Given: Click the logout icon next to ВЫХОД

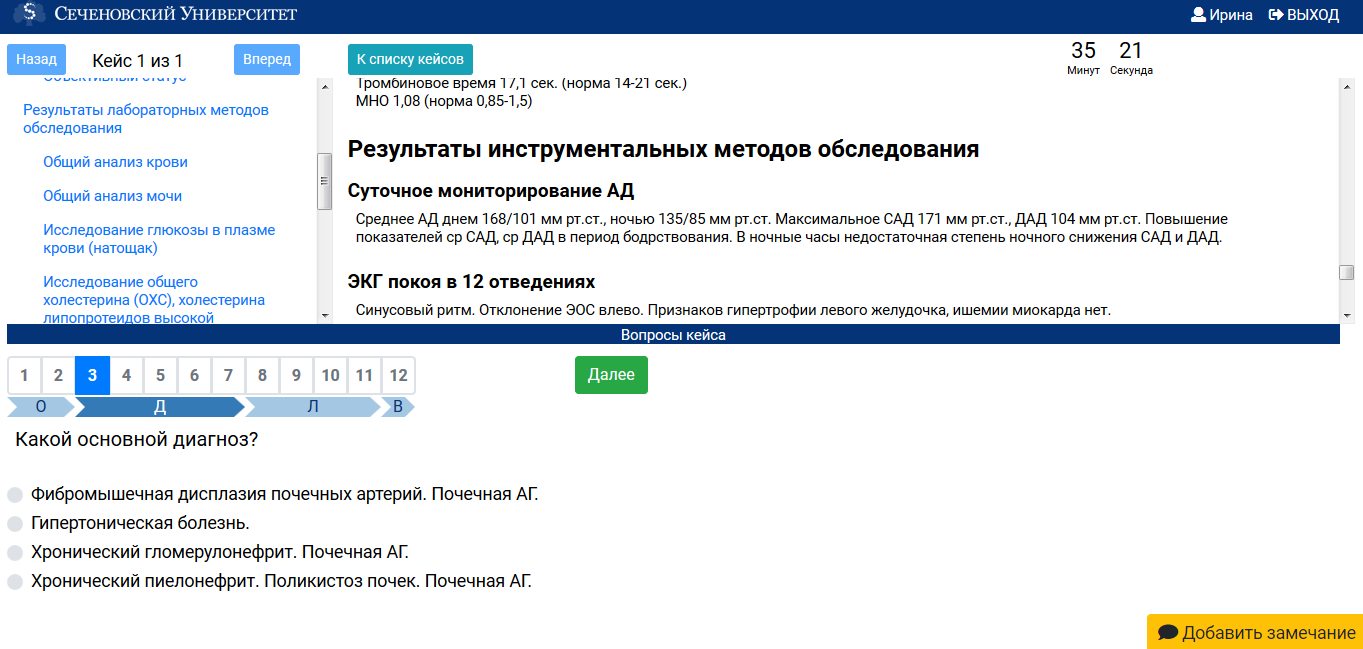Looking at the screenshot, I should pos(1273,14).
